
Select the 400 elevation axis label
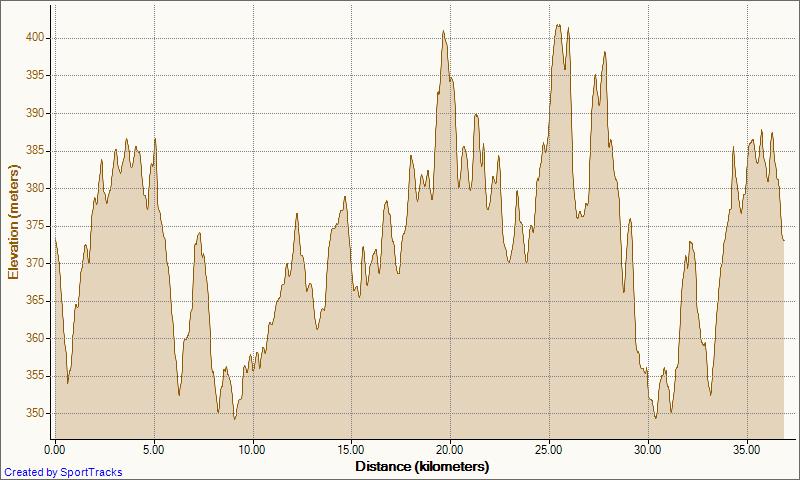point(36,38)
